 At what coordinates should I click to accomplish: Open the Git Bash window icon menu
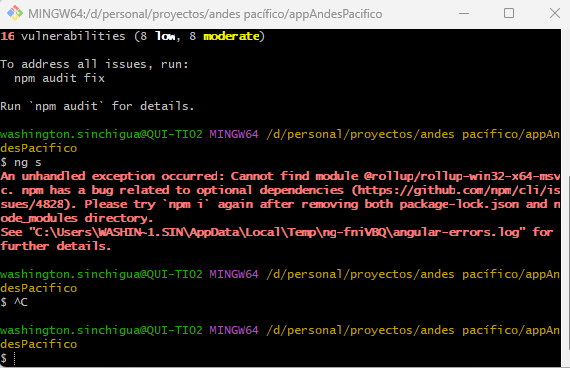[15, 13]
